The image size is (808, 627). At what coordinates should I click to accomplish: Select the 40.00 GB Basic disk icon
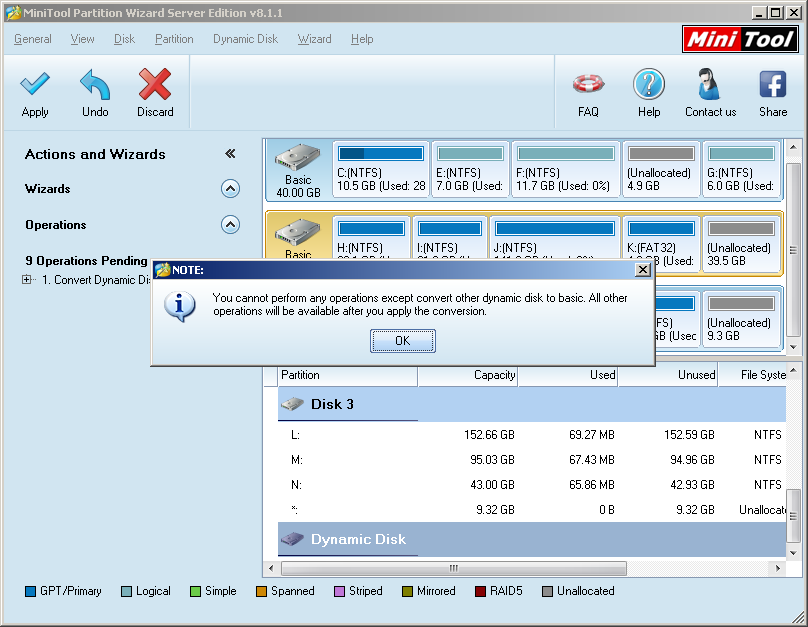coord(298,158)
